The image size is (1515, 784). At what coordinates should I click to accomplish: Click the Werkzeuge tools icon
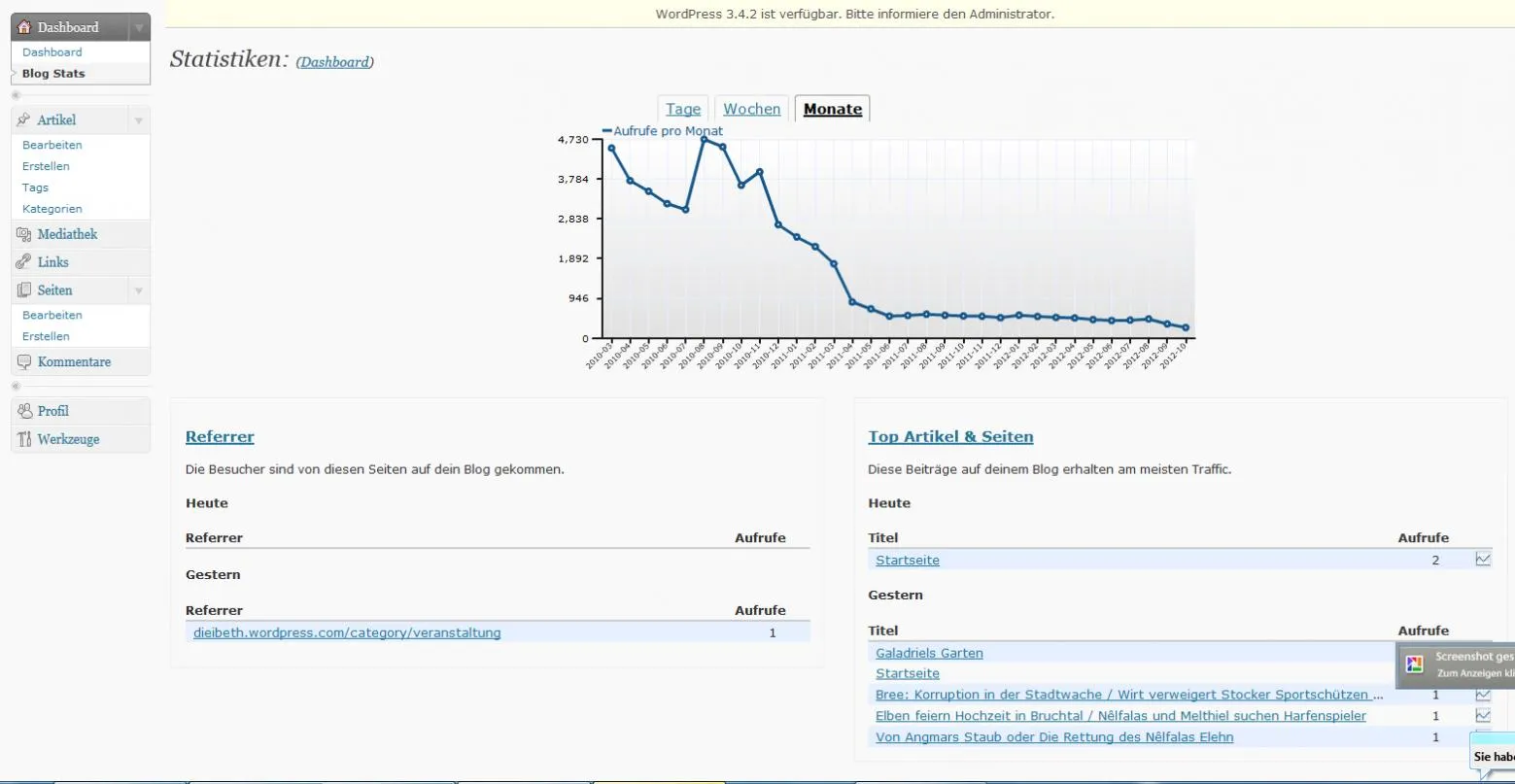[24, 439]
